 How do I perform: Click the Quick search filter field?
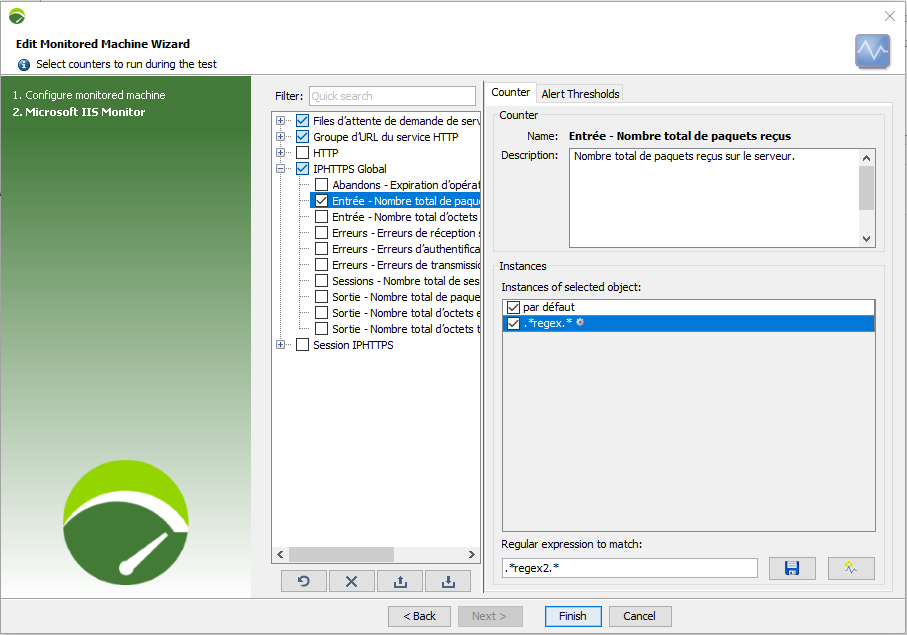[392, 96]
